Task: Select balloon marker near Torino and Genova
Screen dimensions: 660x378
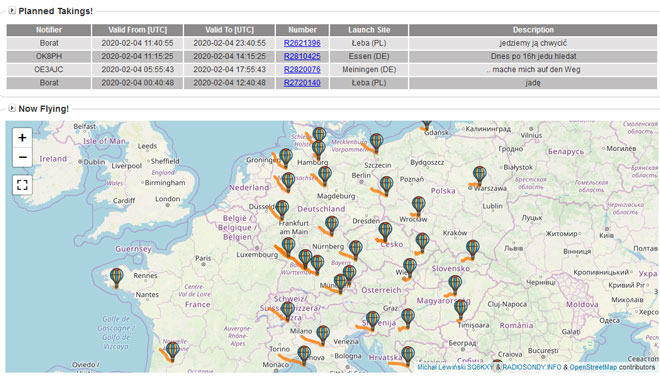Action: [304, 355]
